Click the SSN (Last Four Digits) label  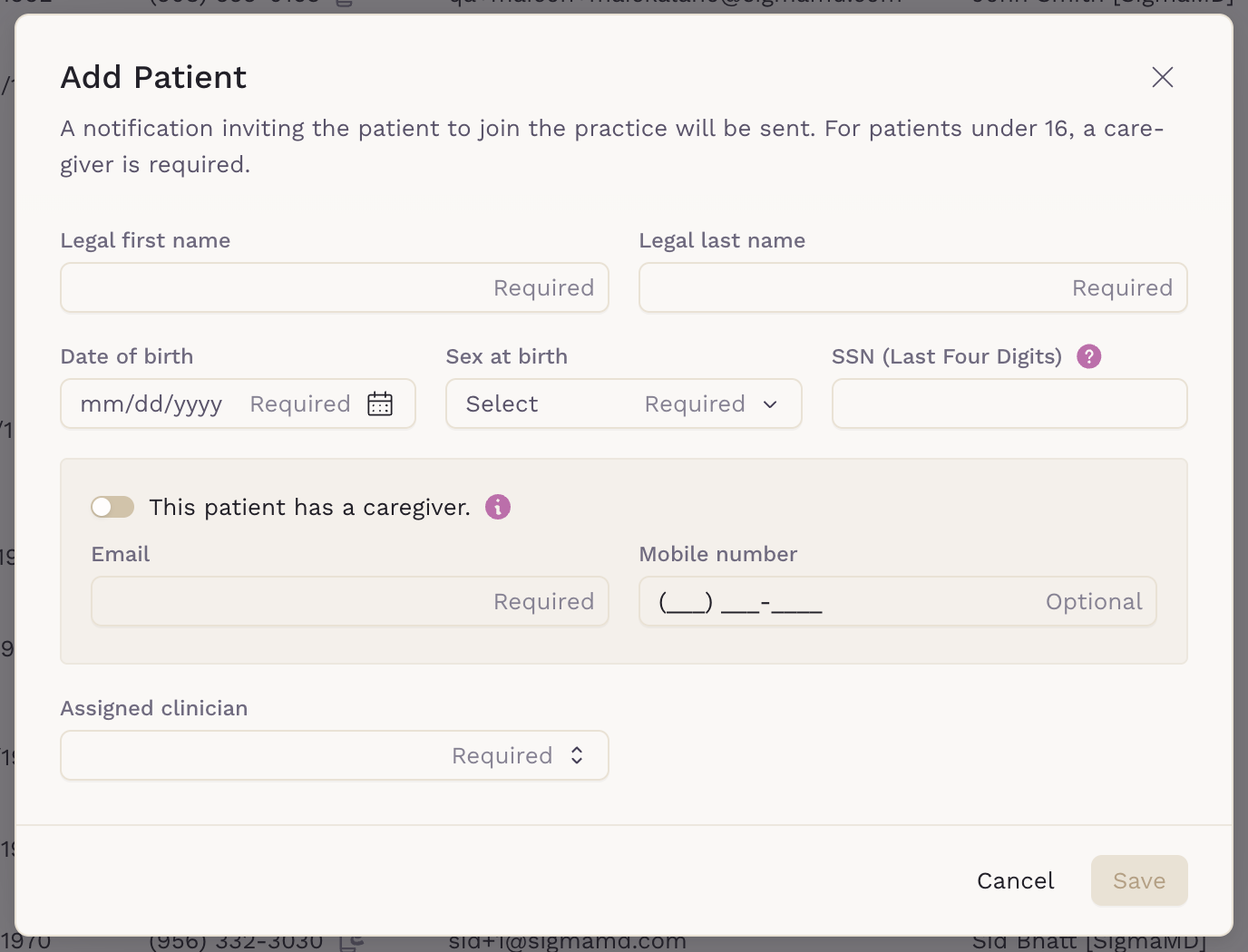[946, 356]
